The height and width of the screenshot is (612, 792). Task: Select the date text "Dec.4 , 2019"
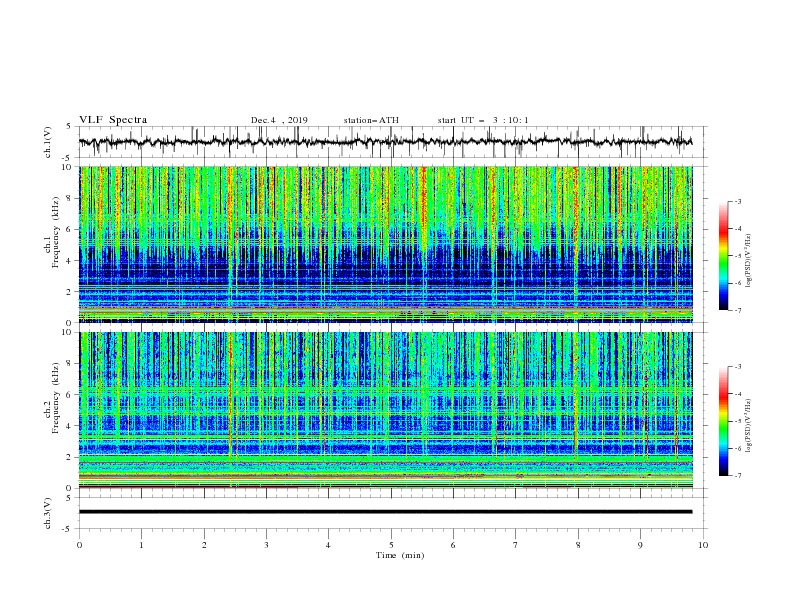(279, 120)
